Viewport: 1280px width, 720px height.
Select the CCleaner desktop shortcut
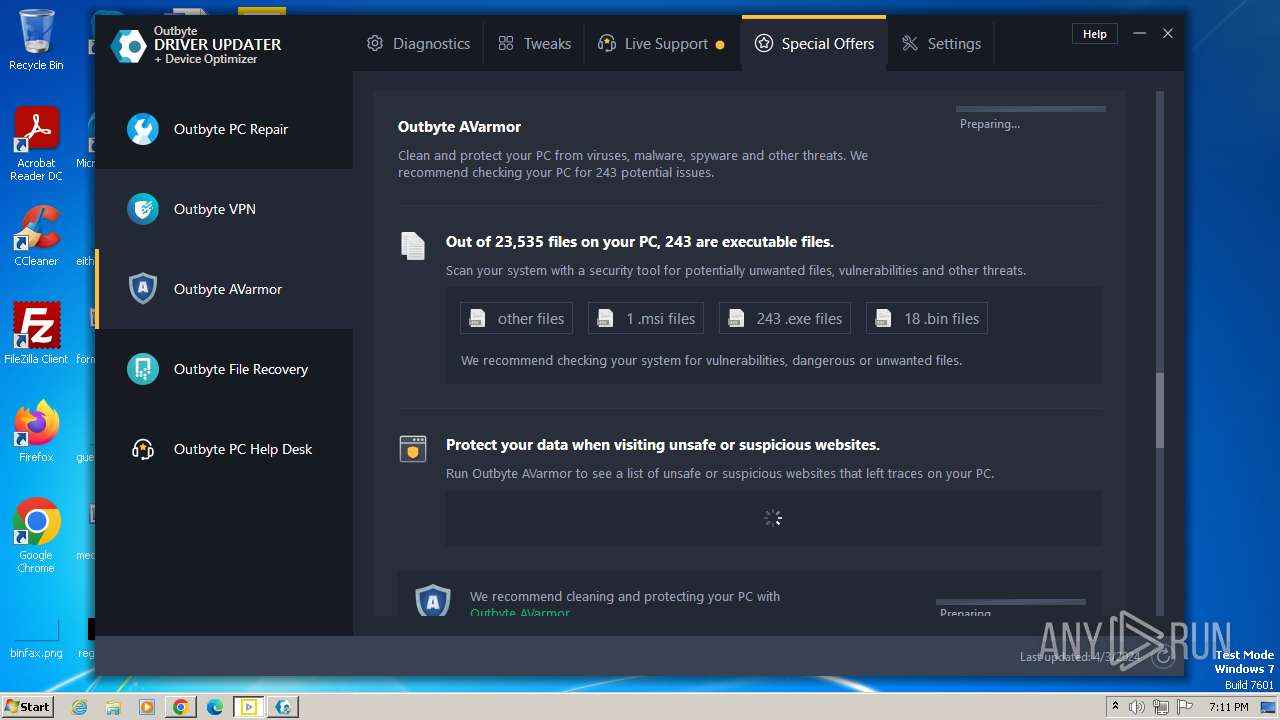[x=36, y=236]
